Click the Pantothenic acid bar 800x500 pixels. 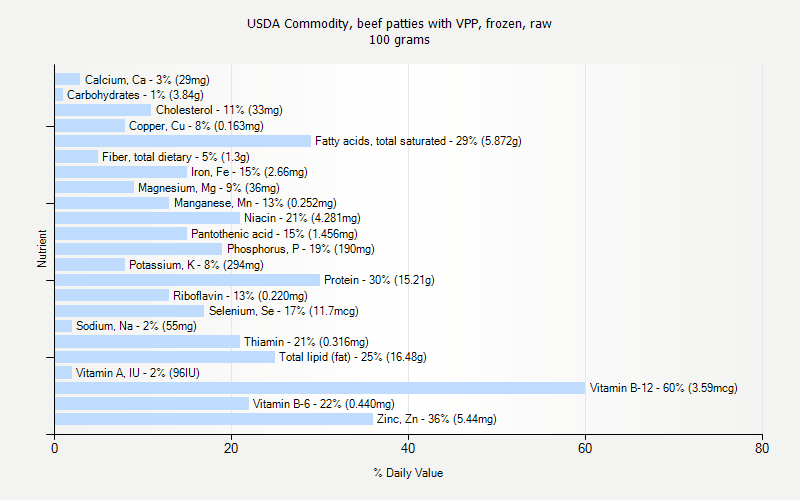(121, 234)
